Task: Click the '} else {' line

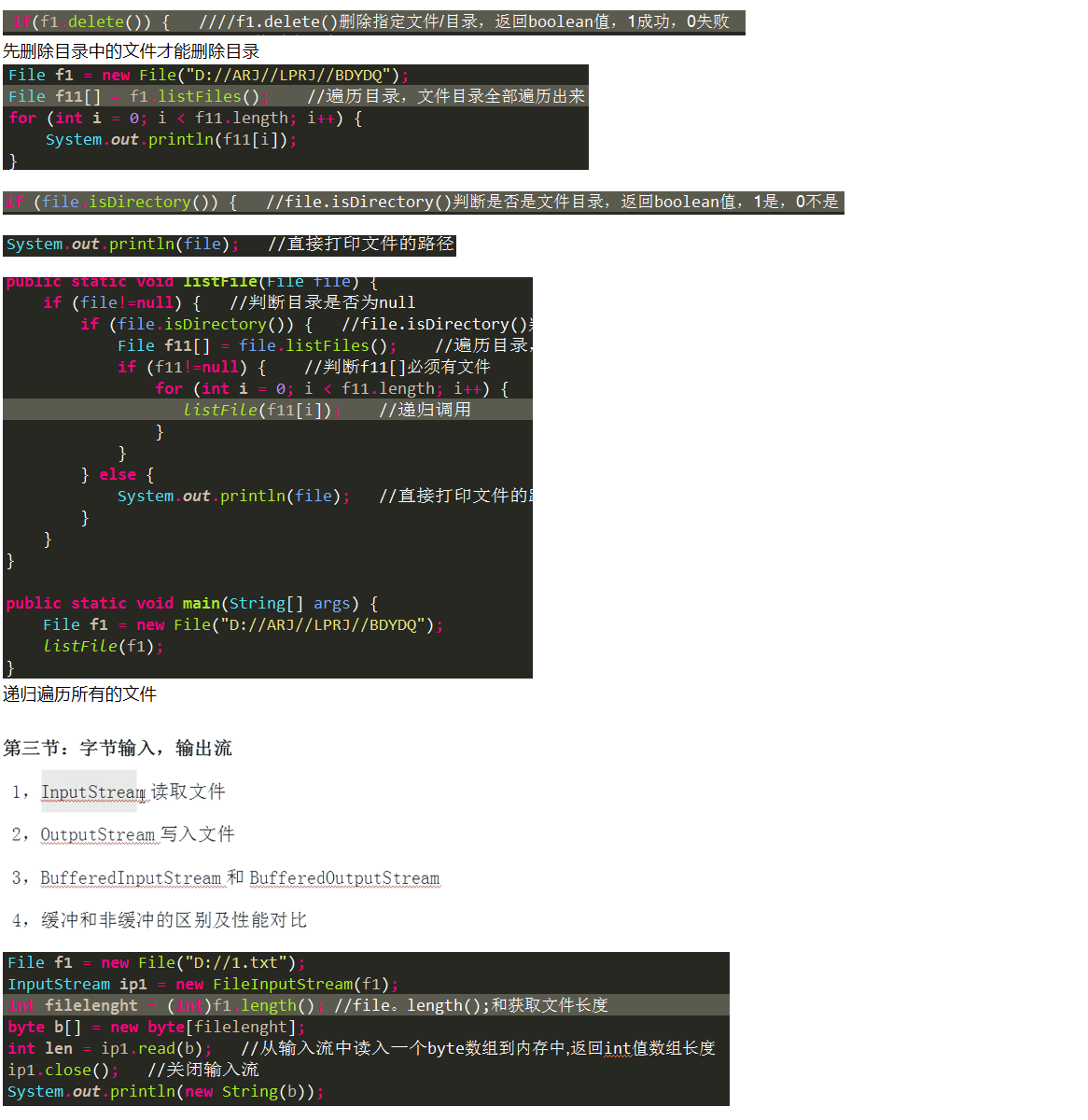Action: [118, 475]
